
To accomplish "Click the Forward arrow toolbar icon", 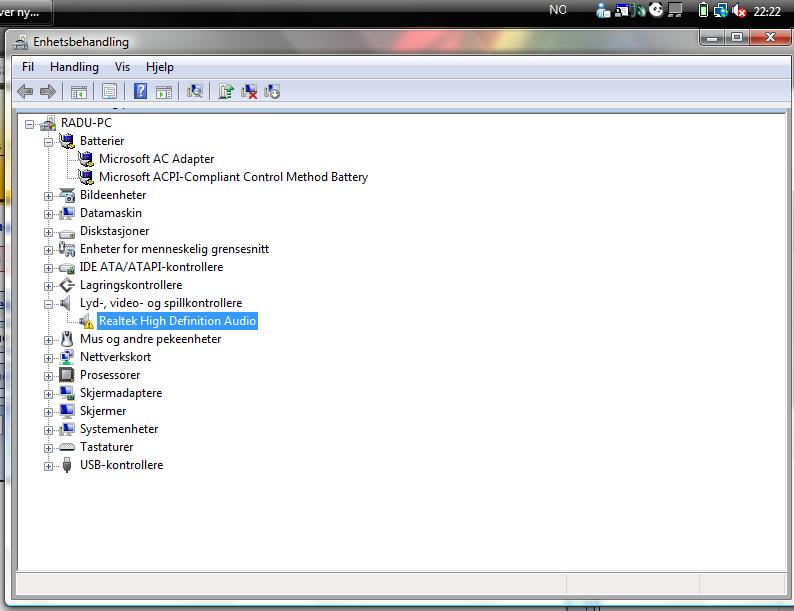I will (x=48, y=92).
